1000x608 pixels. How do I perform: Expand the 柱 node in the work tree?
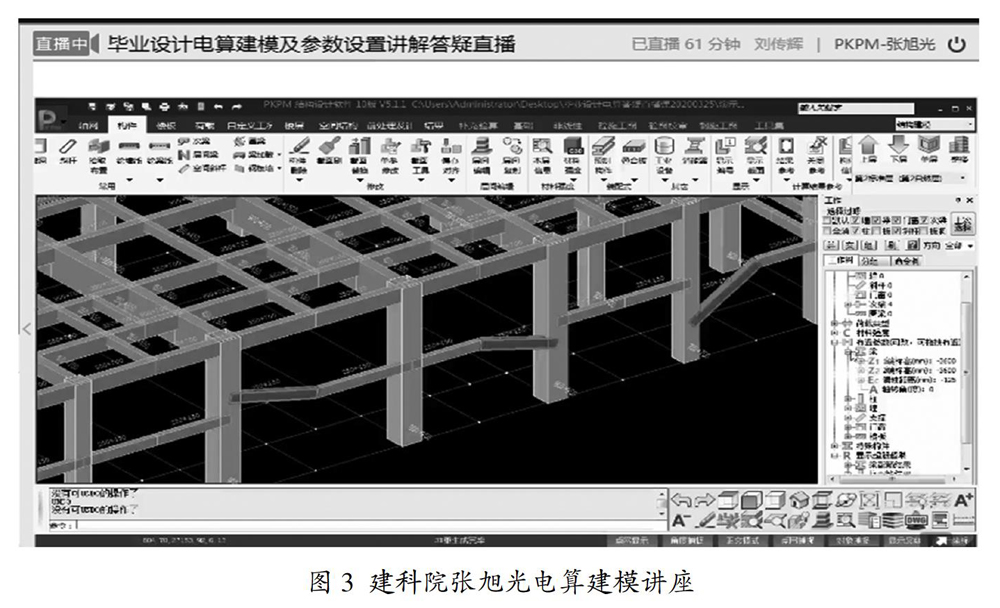[x=848, y=399]
